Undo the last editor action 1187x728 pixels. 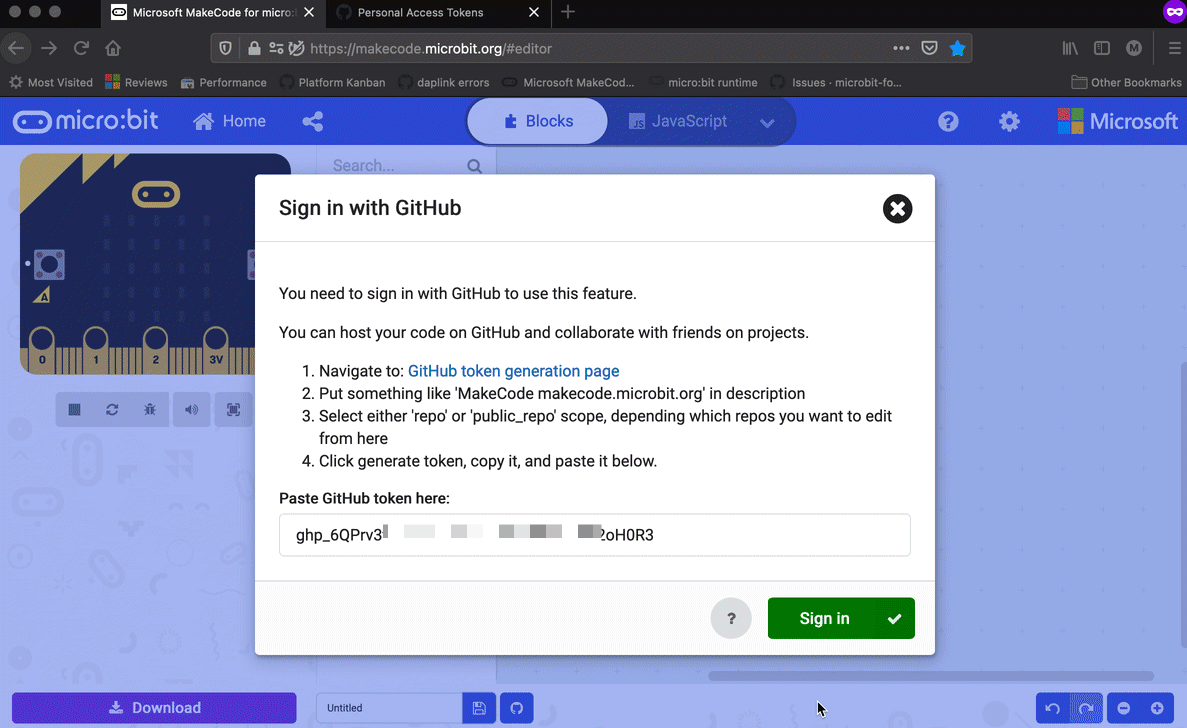1052,708
